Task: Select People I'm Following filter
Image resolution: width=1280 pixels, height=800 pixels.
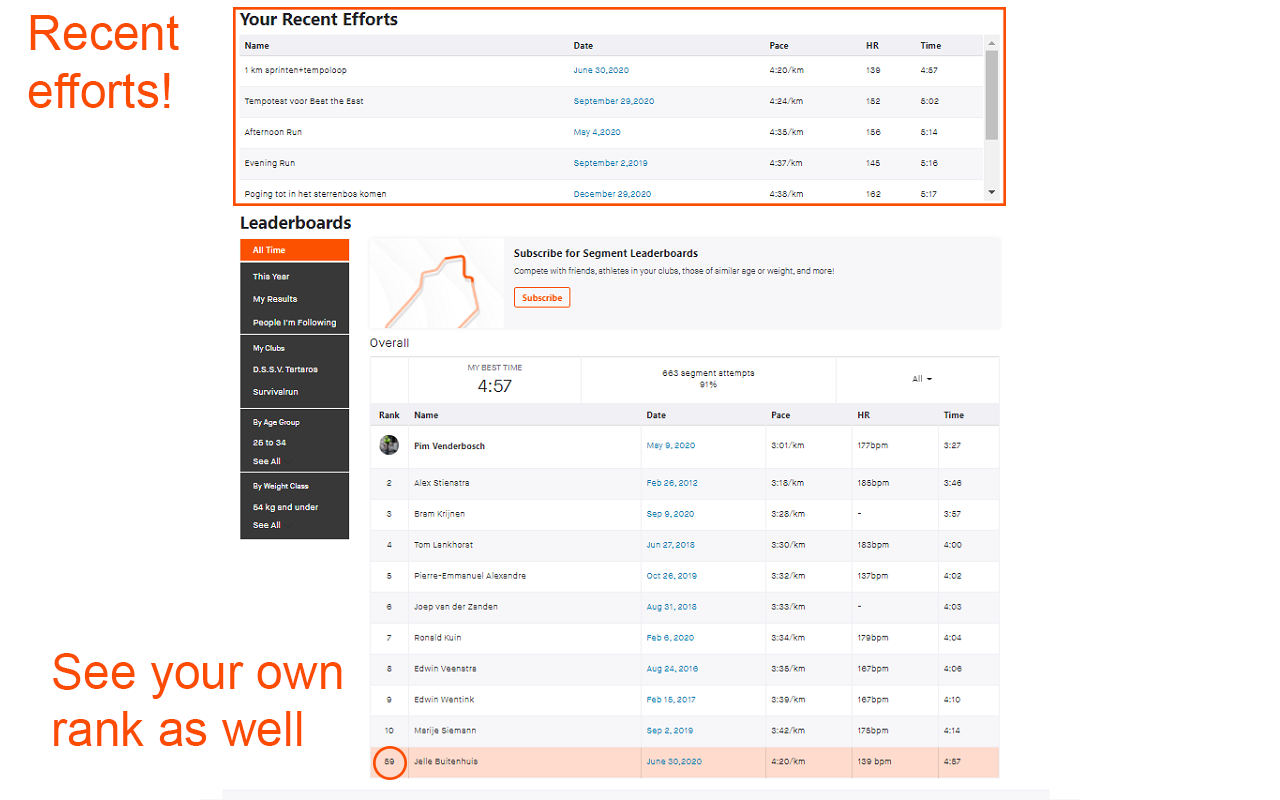Action: [294, 322]
